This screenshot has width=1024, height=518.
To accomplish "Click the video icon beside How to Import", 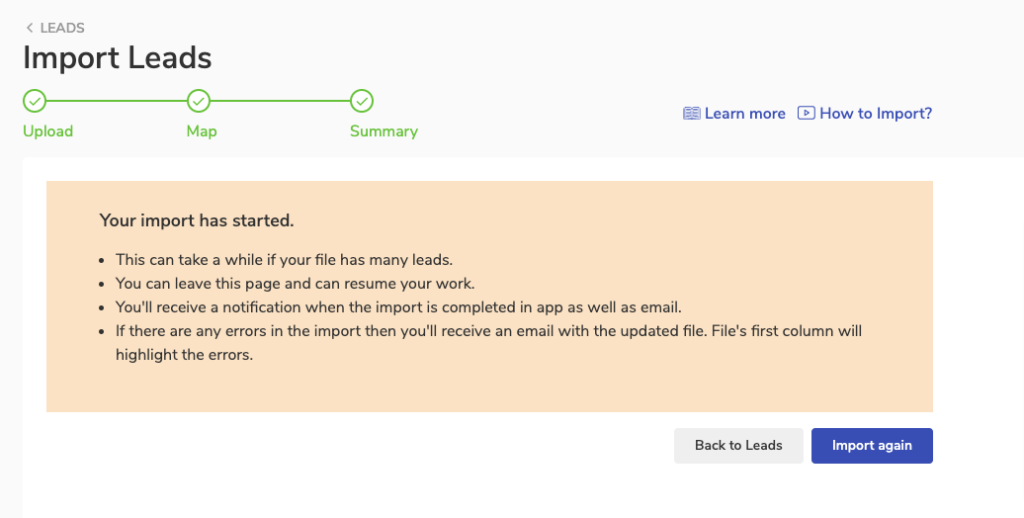I will [x=806, y=113].
